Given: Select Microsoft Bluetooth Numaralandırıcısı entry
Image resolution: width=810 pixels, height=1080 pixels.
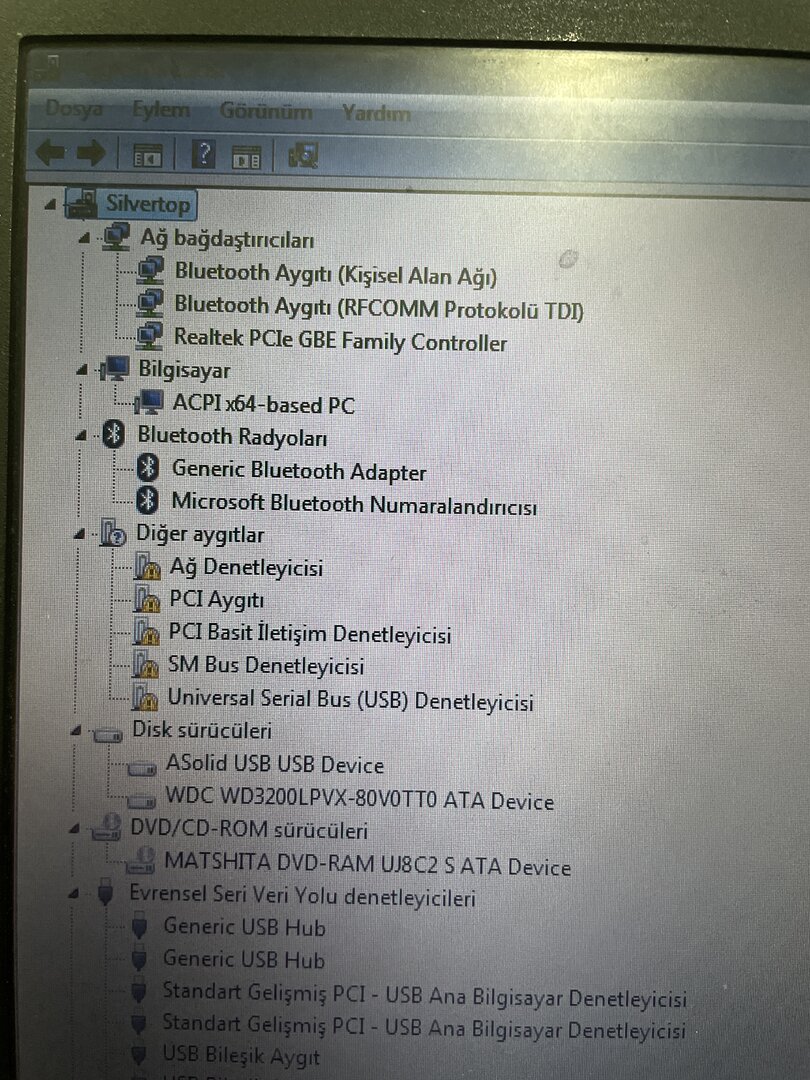Looking at the screenshot, I should (354, 503).
